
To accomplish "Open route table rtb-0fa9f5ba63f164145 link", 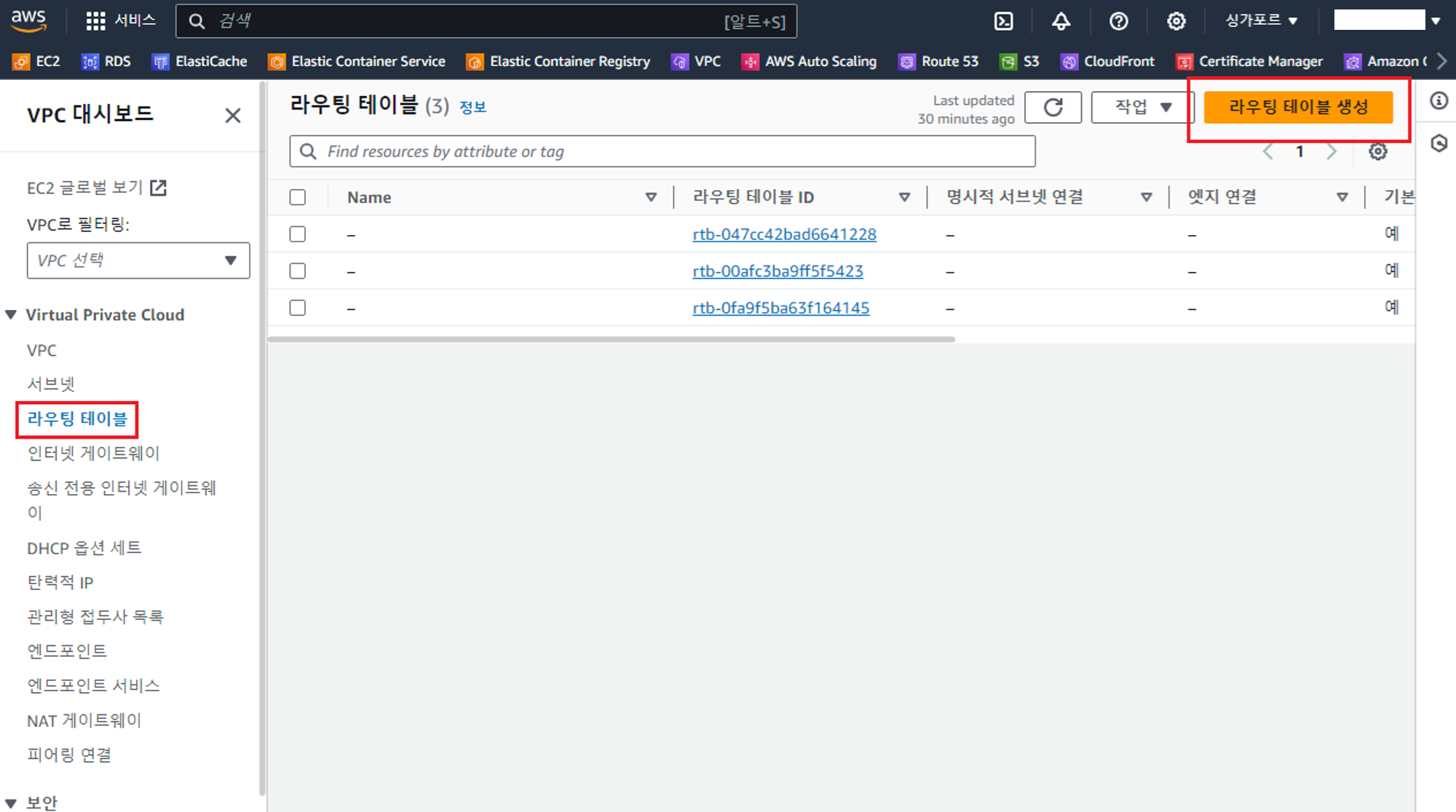I will coord(780,308).
